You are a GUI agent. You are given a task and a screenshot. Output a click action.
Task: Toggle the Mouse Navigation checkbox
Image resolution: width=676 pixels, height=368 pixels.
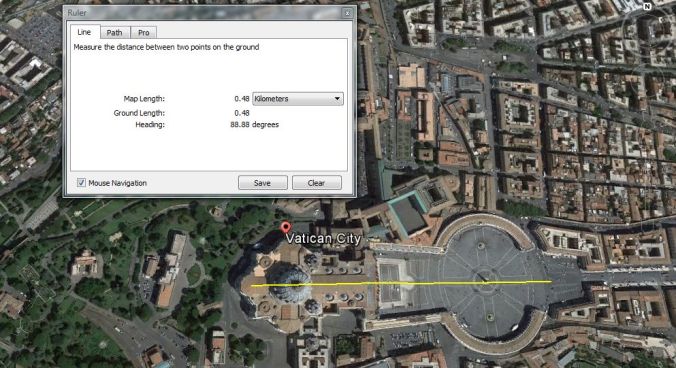(81, 183)
